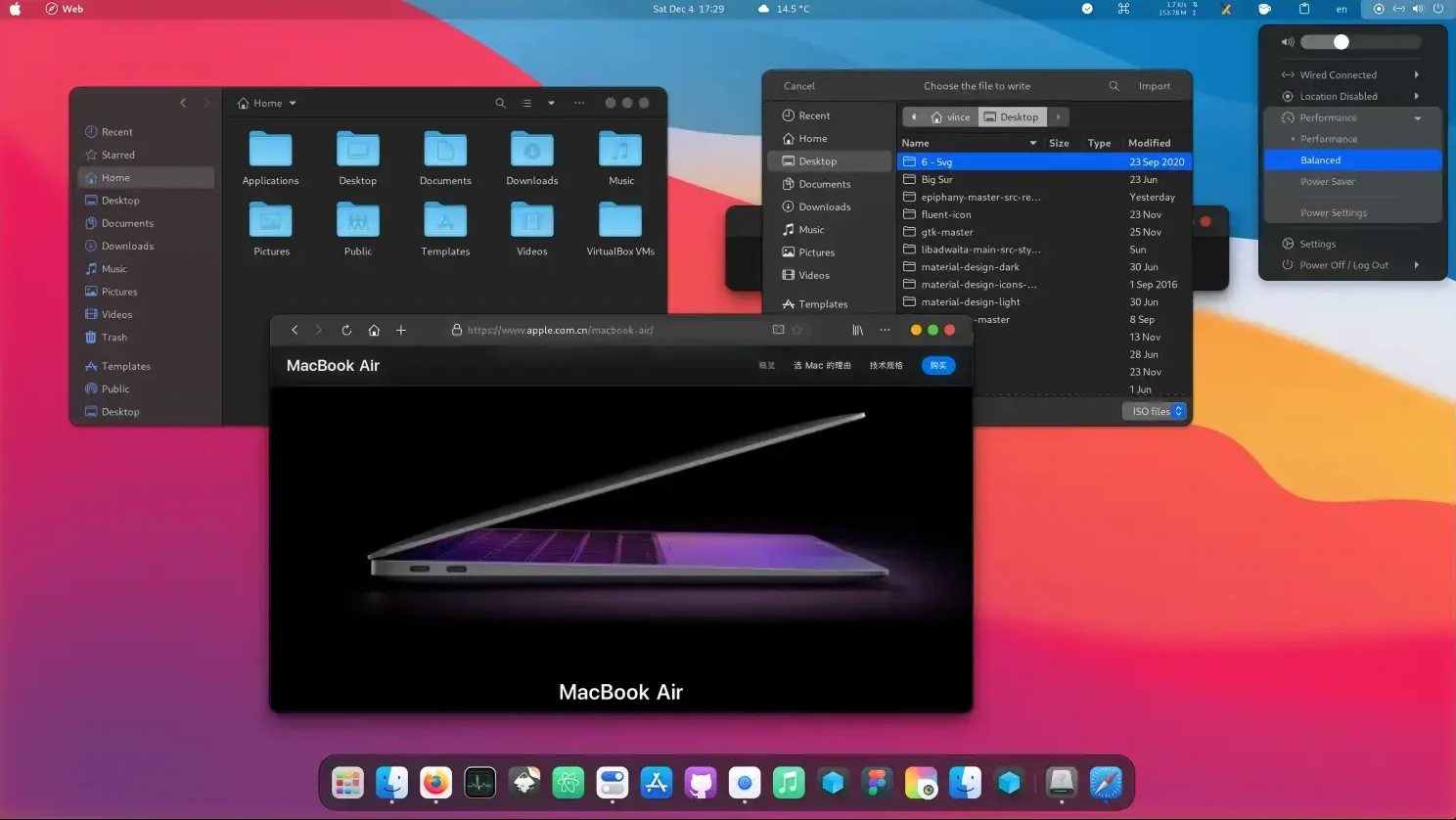Open the GitHub app in dock
The image size is (1456, 820).
coord(701,783)
